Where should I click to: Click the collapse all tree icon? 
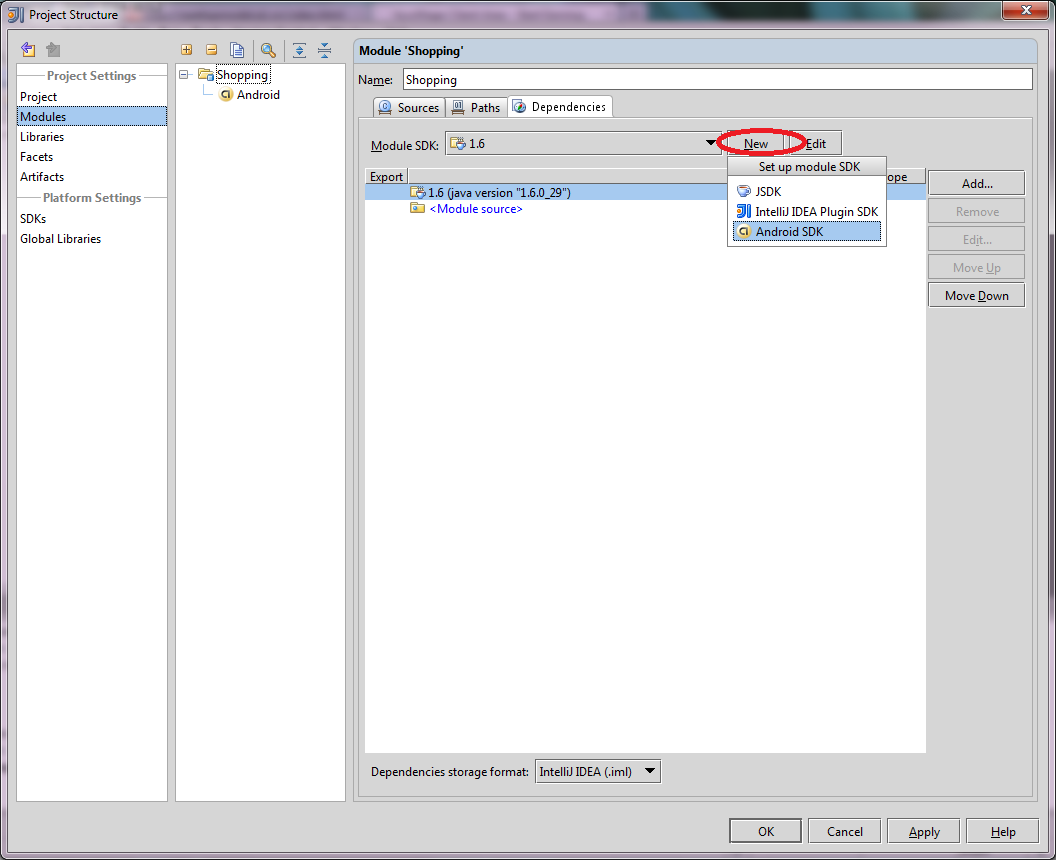[x=325, y=50]
